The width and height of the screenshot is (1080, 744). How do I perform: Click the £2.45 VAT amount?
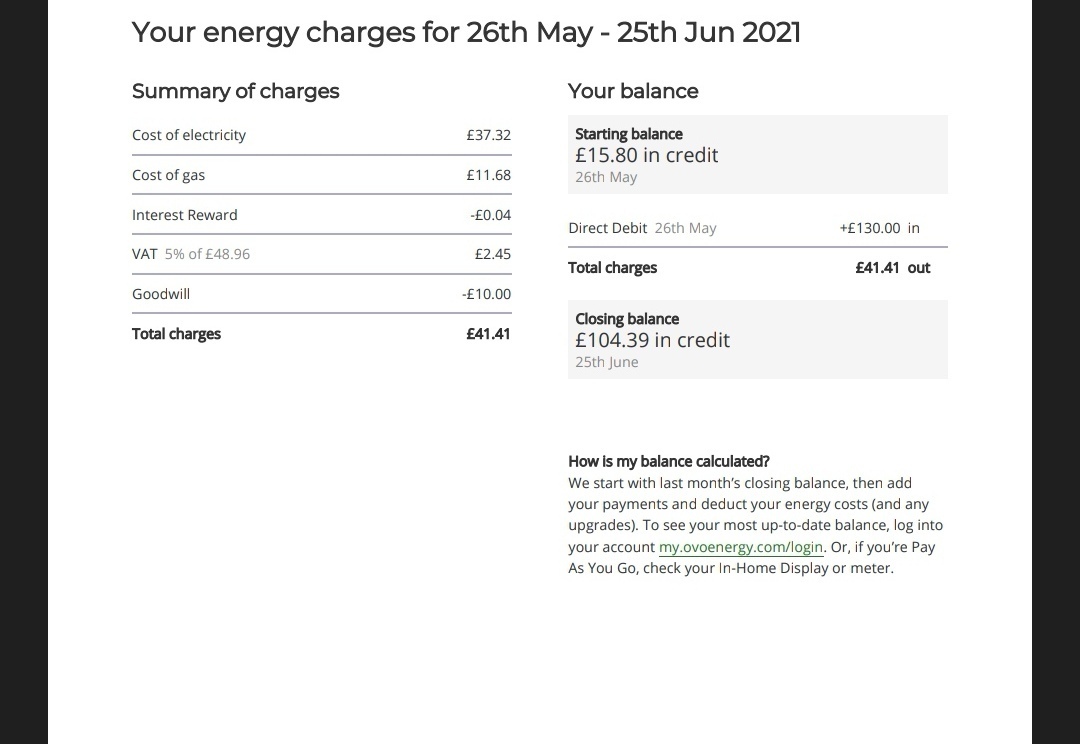492,254
